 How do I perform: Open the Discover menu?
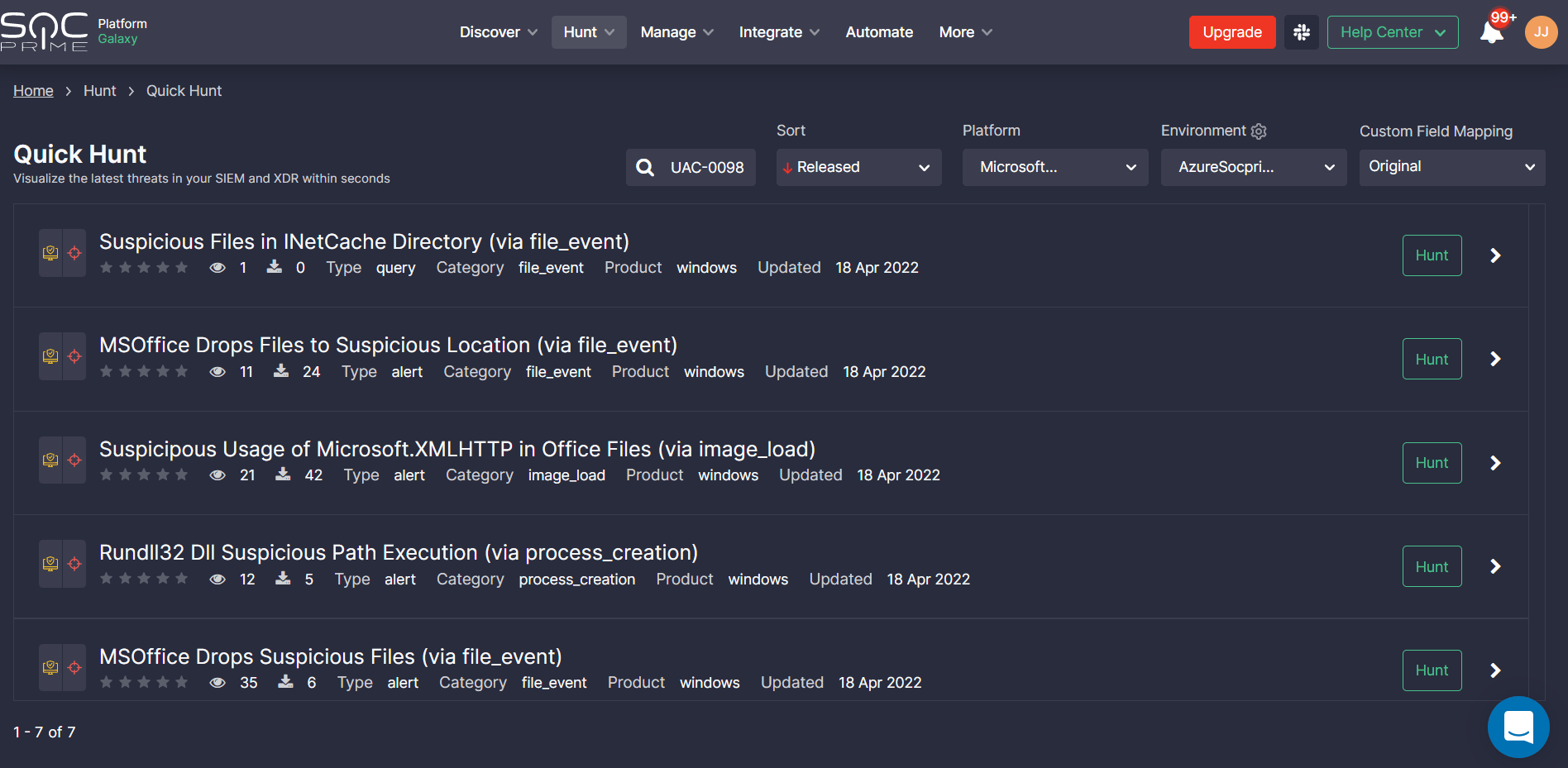498,32
